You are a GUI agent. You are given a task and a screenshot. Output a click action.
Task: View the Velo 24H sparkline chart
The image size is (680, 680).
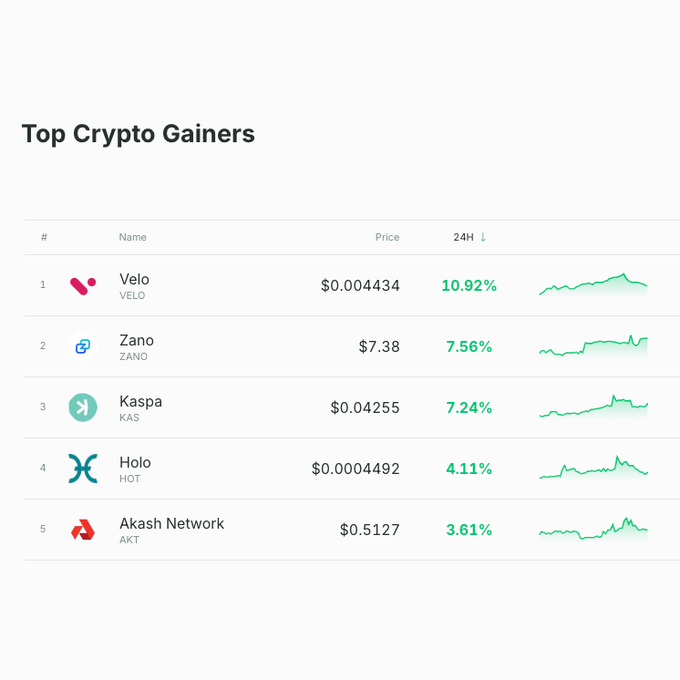point(593,285)
